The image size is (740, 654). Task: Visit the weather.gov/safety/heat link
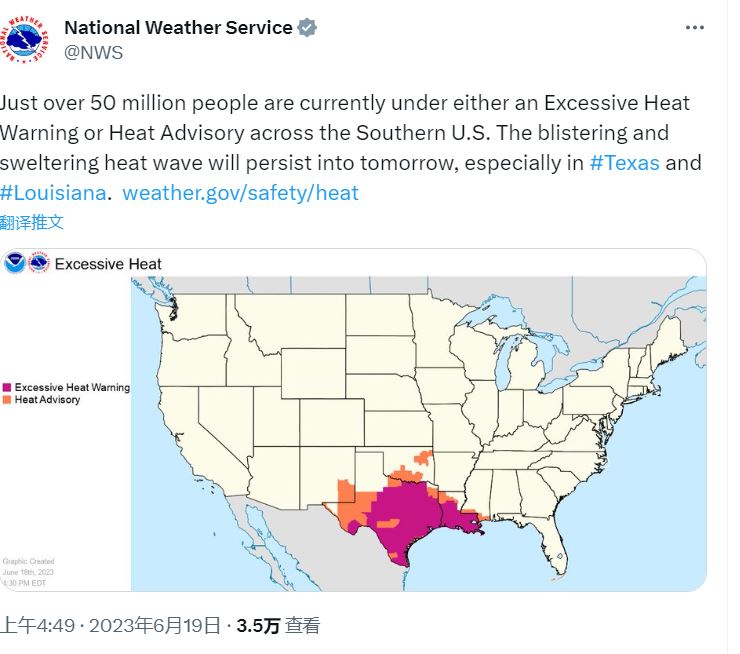click(240, 192)
